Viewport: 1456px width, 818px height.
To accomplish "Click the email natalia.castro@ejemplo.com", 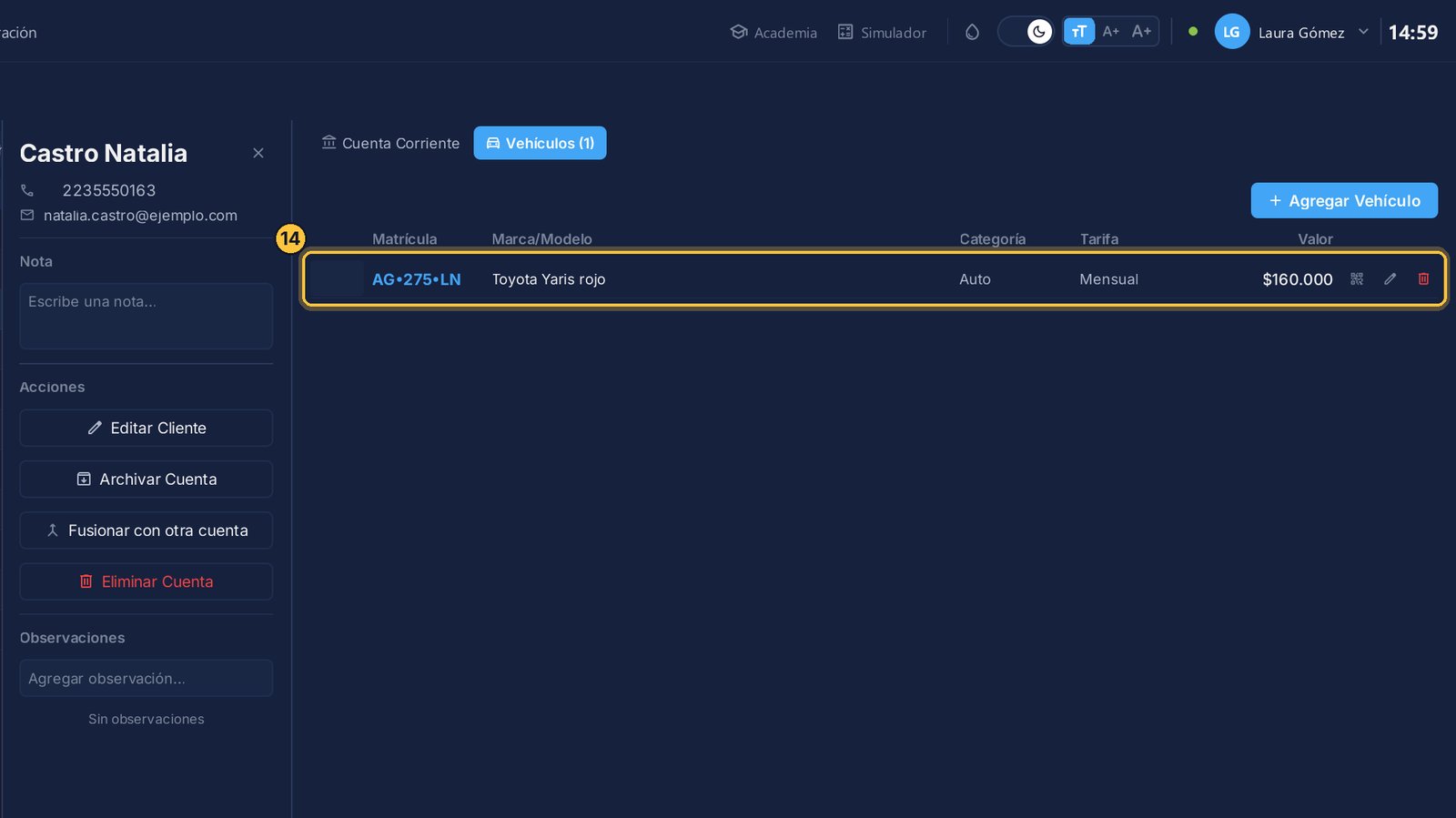I will tap(140, 216).
